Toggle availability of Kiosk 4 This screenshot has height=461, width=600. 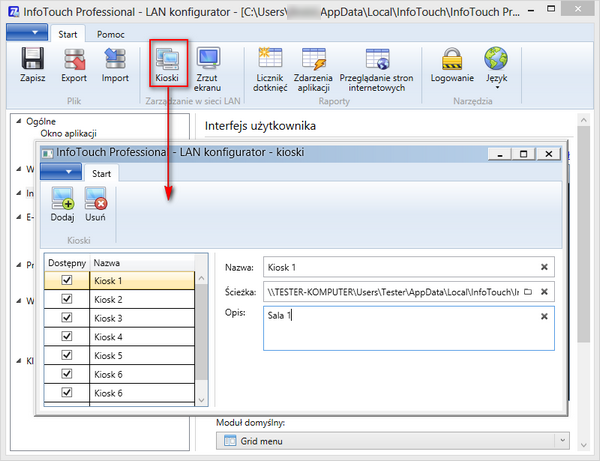(67, 336)
